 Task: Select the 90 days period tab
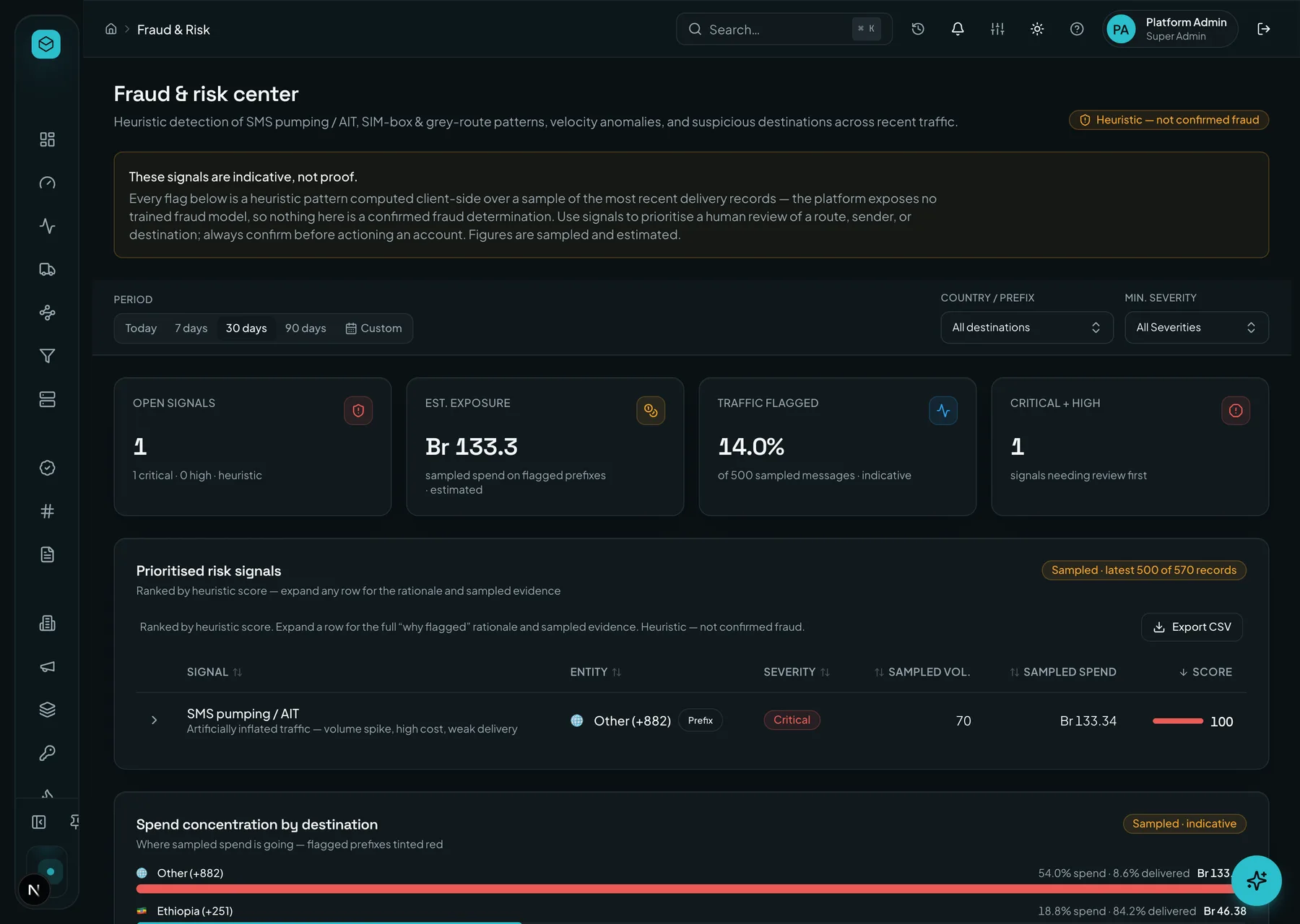pyautogui.click(x=305, y=328)
